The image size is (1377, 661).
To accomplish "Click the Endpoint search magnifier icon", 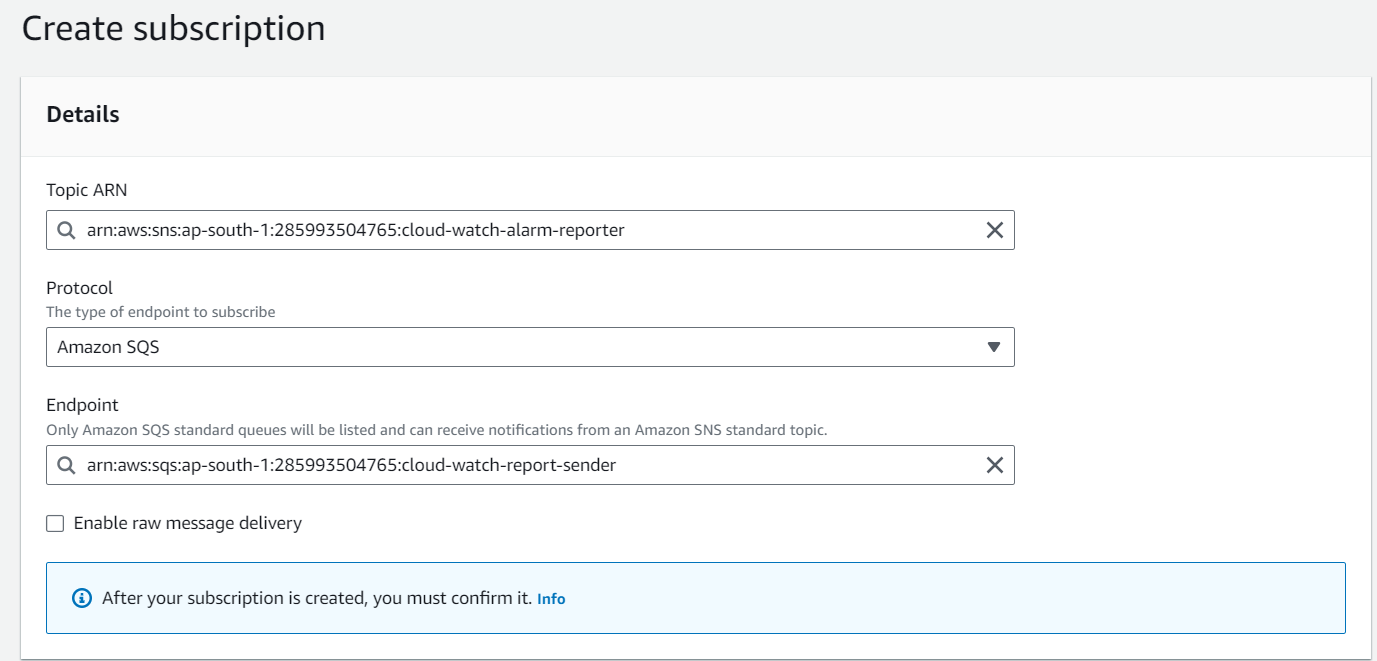I will coord(66,465).
